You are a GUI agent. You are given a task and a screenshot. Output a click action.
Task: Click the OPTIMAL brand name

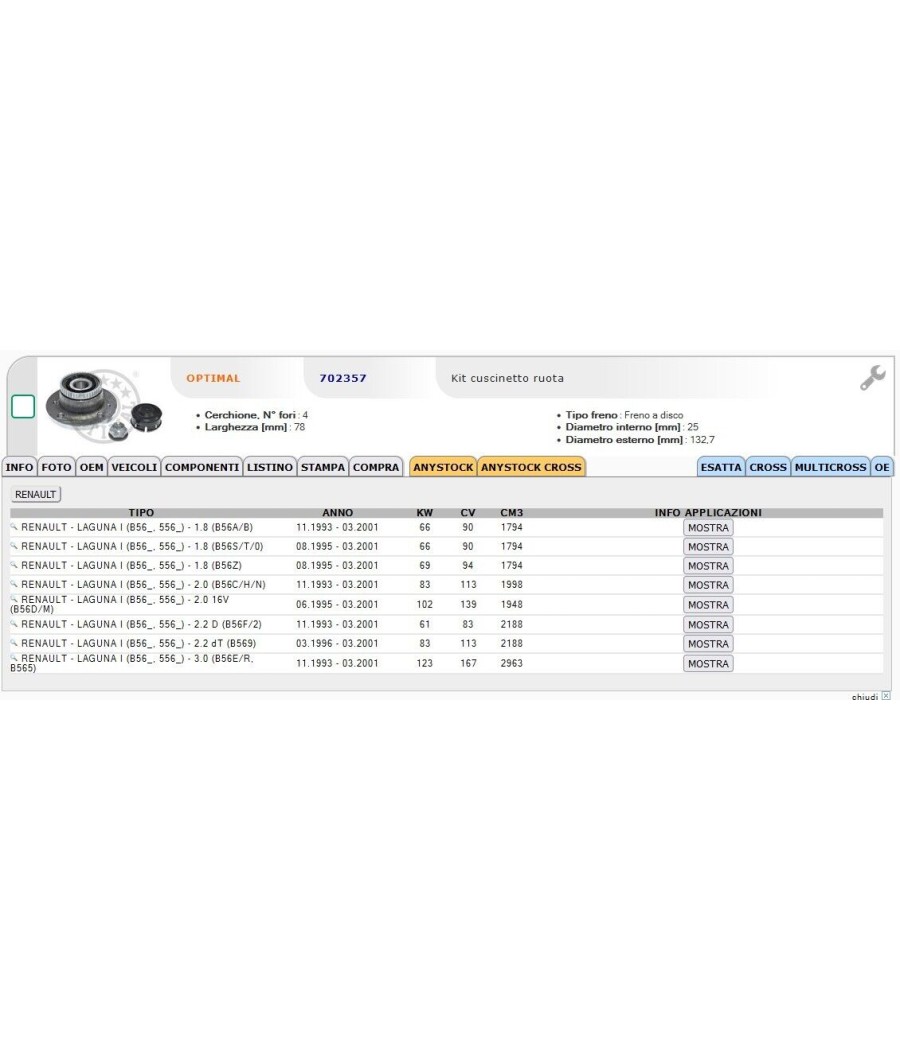pos(213,378)
